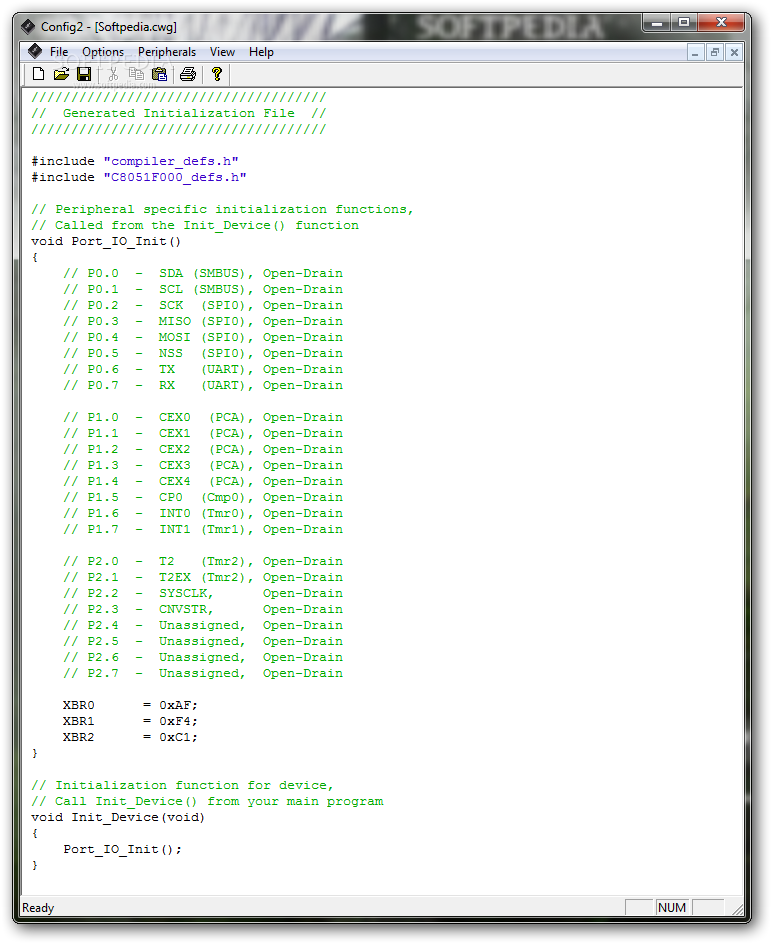Click the XBR0 = 0xAF; assignment line

pyautogui.click(x=130, y=705)
